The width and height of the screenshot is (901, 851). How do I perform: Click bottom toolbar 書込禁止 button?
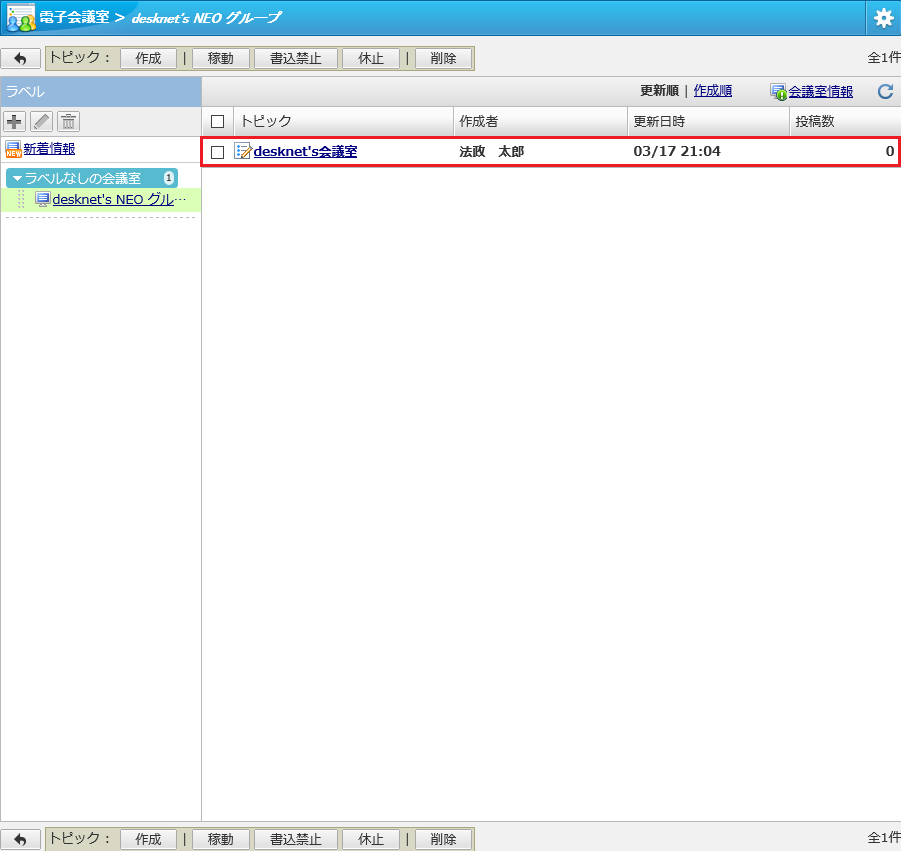click(x=296, y=840)
